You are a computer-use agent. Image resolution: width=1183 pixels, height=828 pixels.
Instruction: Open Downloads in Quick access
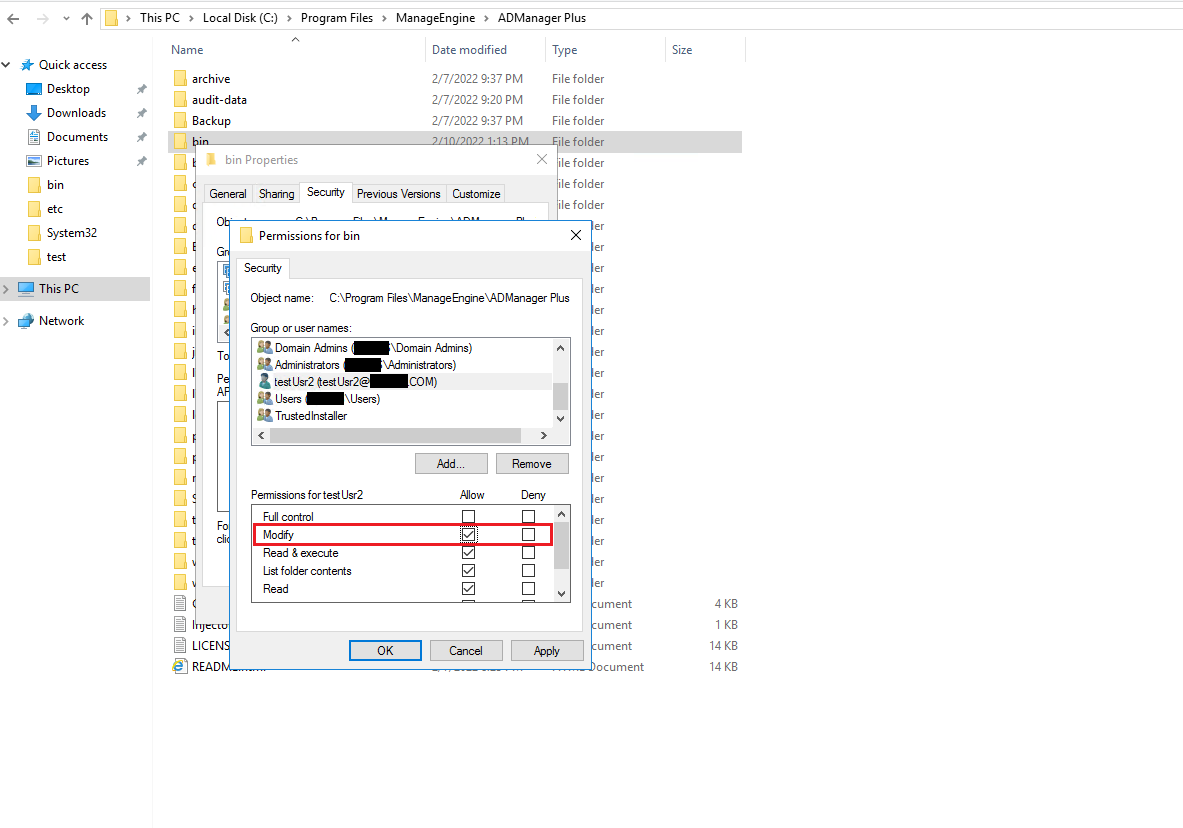coord(76,113)
